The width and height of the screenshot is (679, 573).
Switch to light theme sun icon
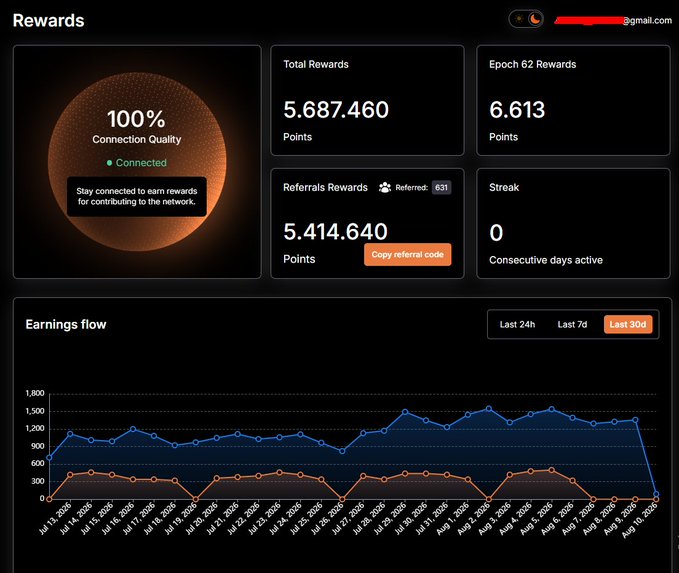519,19
